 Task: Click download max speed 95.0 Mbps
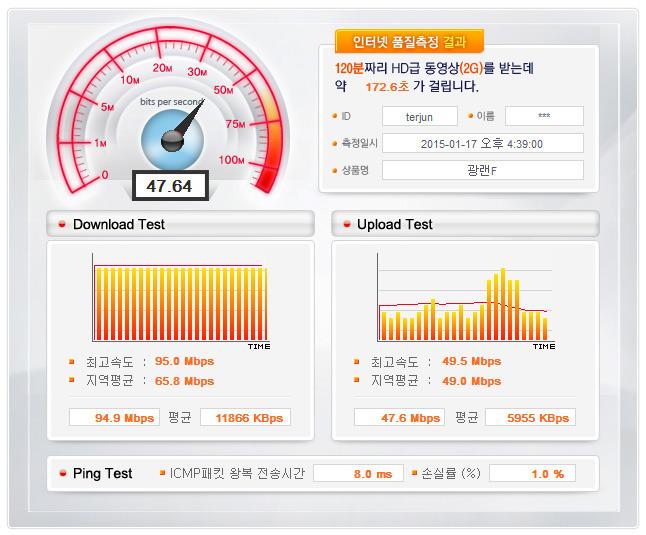point(184,361)
